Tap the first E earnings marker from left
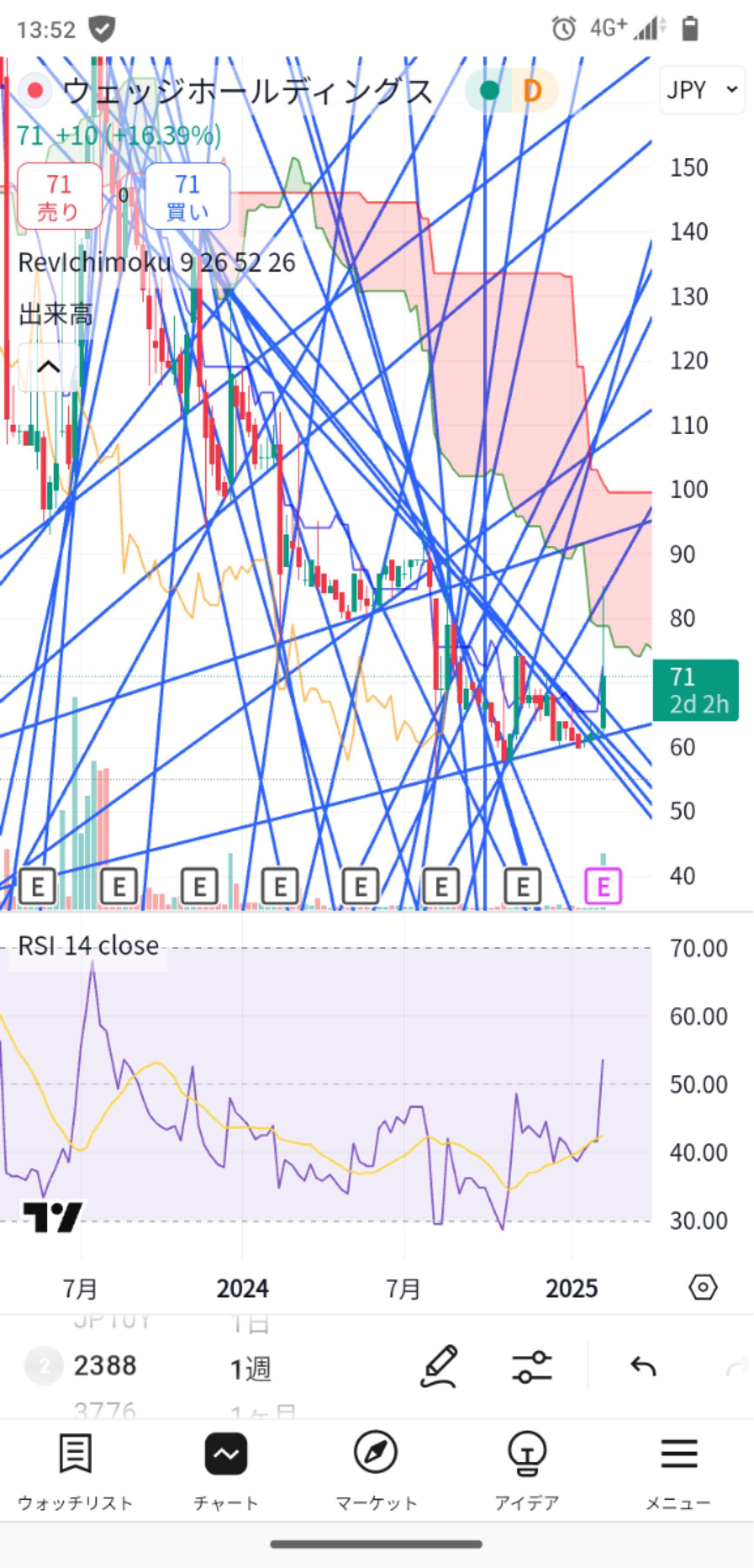754x1568 pixels. coord(38,886)
